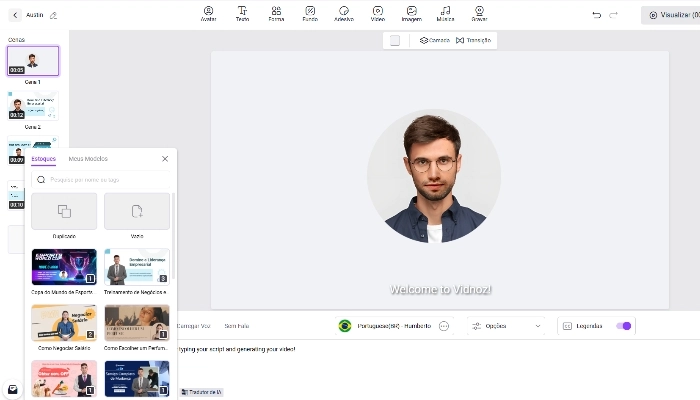This screenshot has height=400, width=700.
Task: Open the Imagem tool
Action: coord(412,14)
